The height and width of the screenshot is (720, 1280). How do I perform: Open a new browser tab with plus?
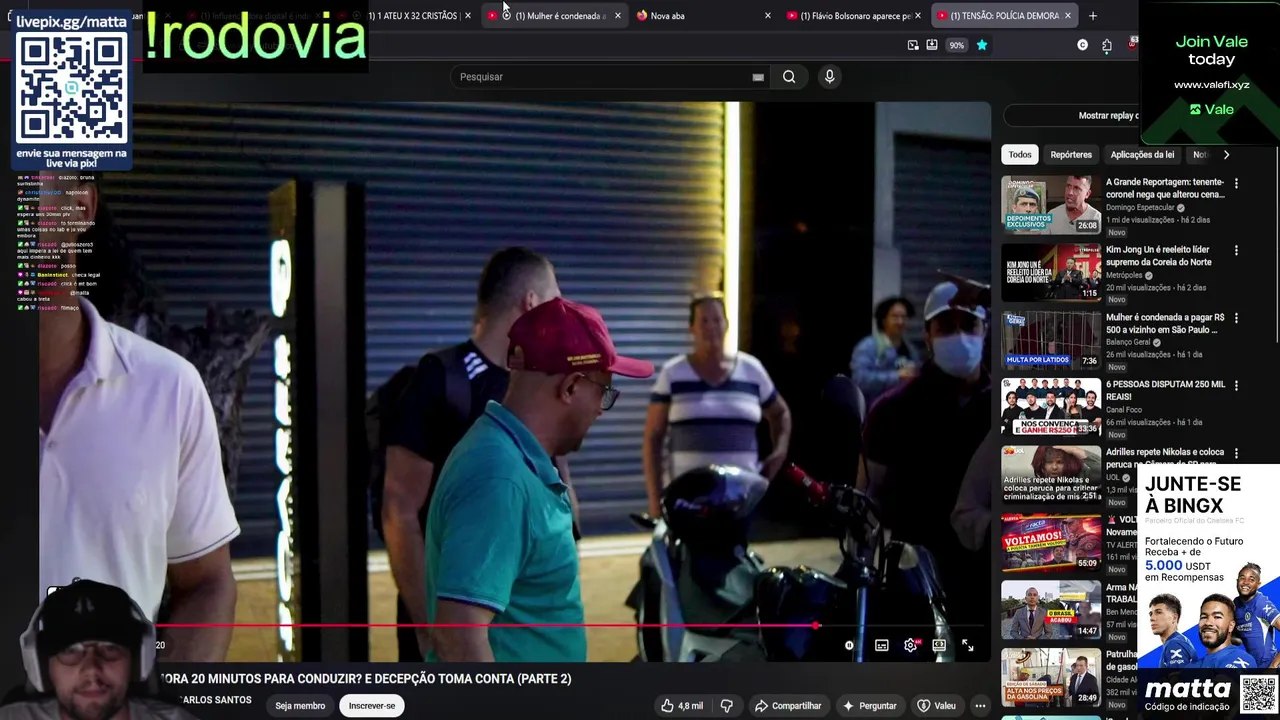point(1093,16)
